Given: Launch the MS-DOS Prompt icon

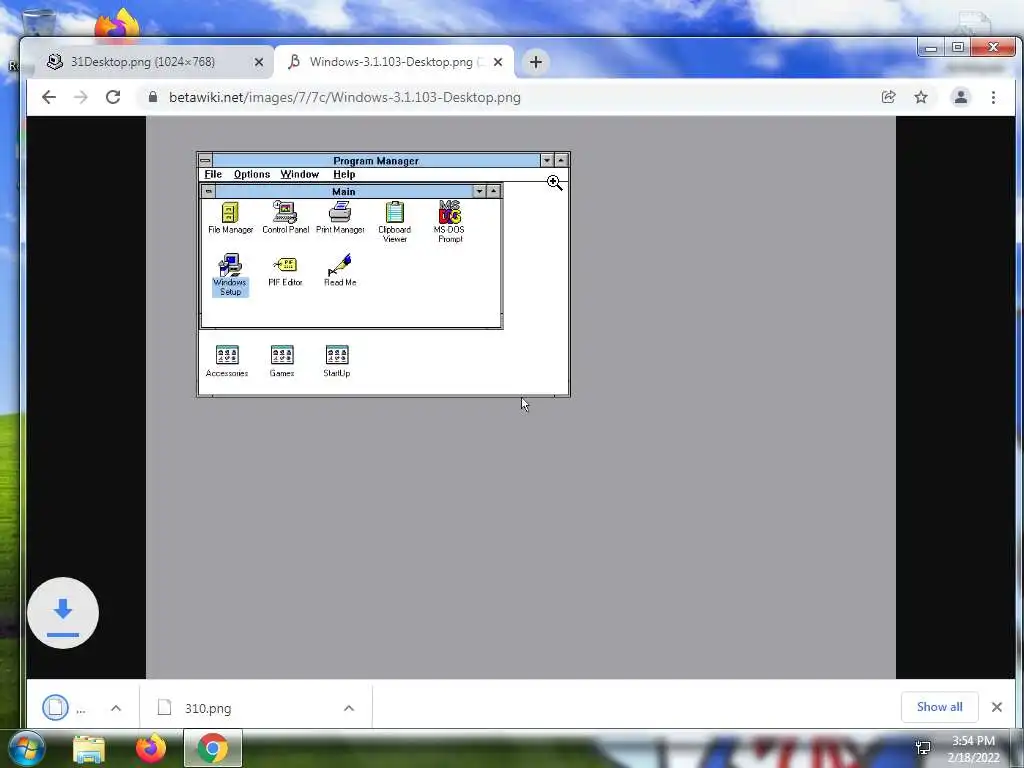Looking at the screenshot, I should click(449, 222).
